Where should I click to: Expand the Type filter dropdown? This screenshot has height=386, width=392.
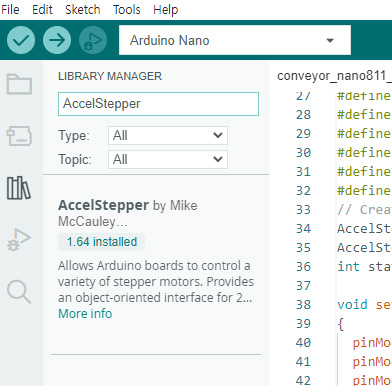click(x=168, y=135)
